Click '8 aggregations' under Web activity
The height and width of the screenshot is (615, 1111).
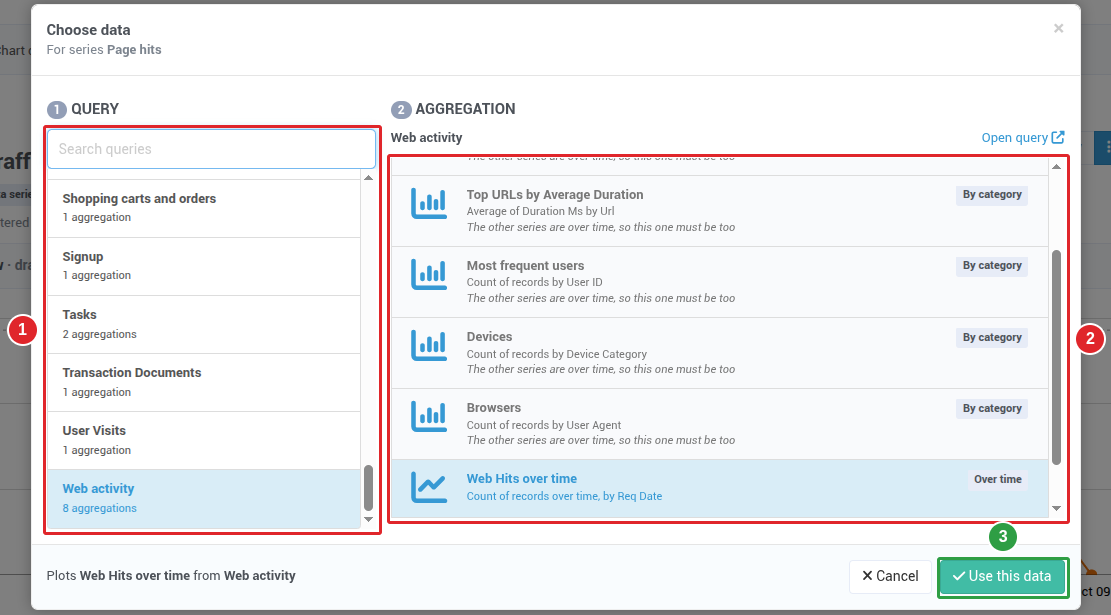pyautogui.click(x=99, y=508)
